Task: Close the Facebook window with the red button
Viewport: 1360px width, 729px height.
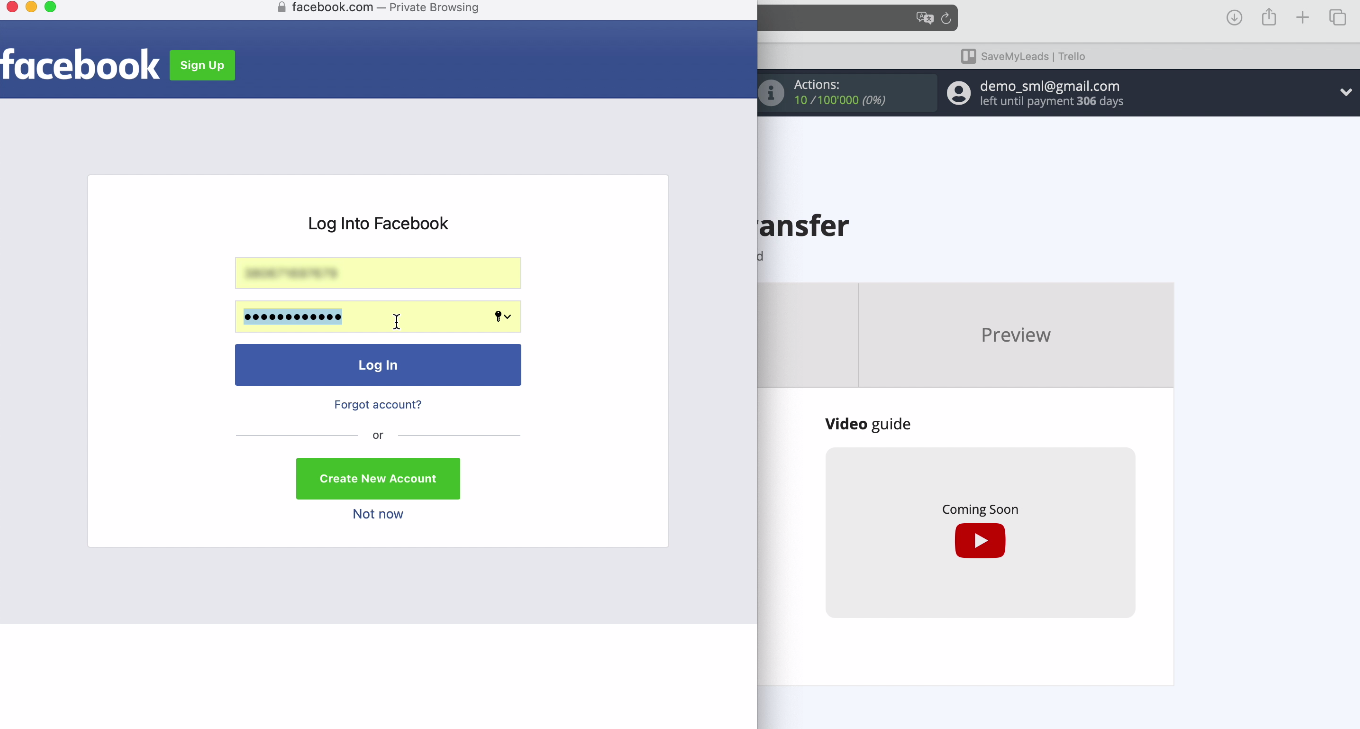Action: (x=13, y=7)
